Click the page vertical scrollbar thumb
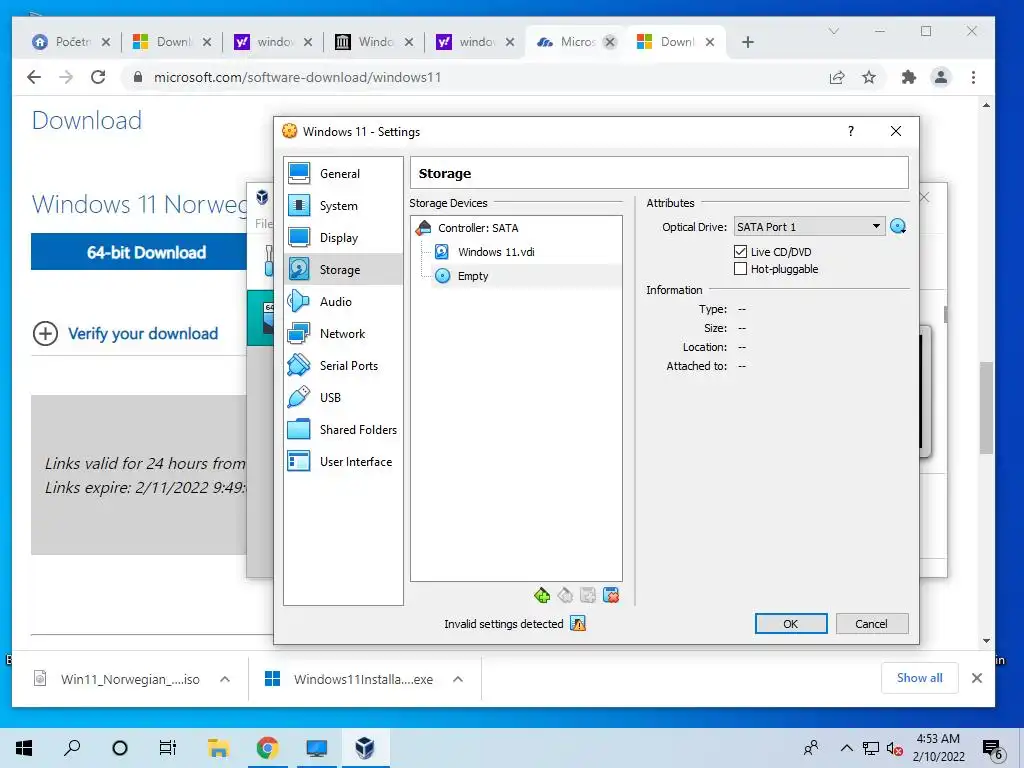Viewport: 1024px width, 768px height. (986, 408)
